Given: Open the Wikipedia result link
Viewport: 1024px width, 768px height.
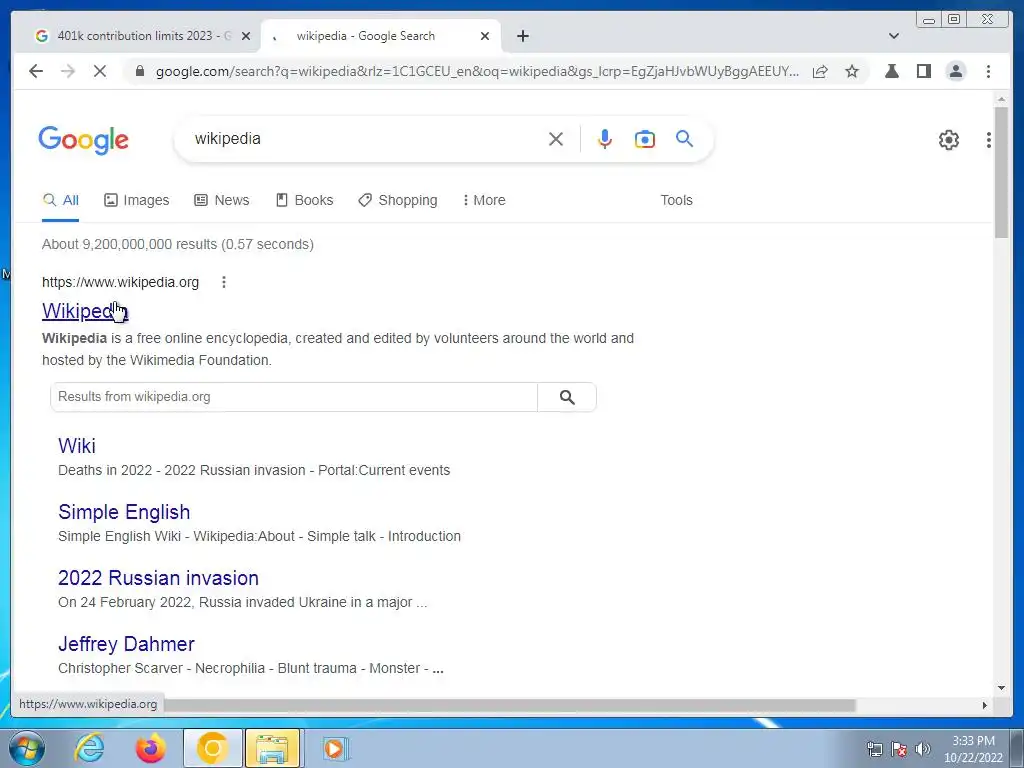Looking at the screenshot, I should coord(85,311).
